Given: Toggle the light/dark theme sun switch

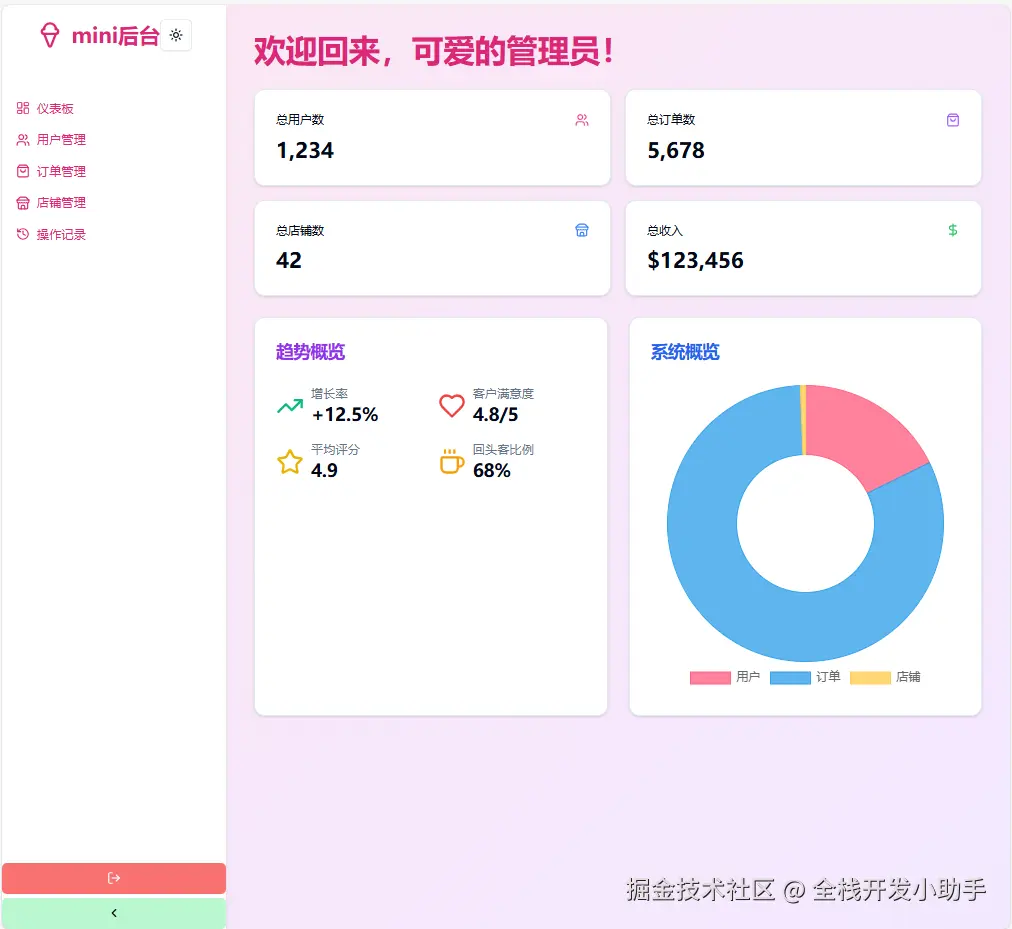Looking at the screenshot, I should (x=176, y=35).
